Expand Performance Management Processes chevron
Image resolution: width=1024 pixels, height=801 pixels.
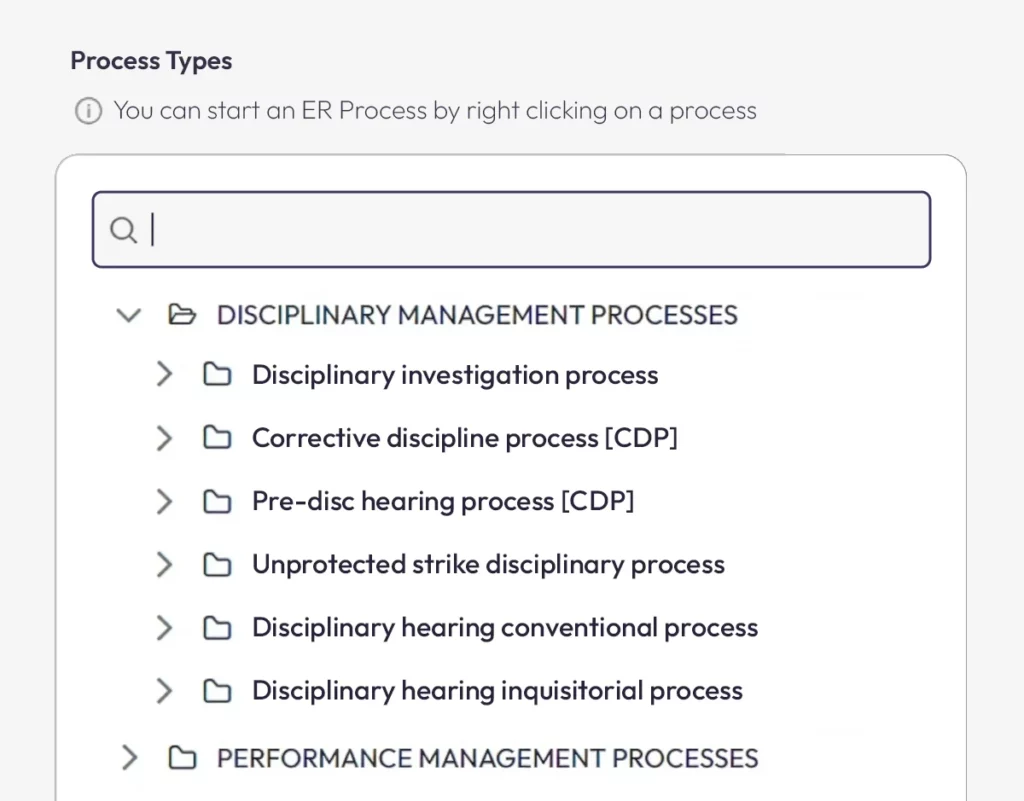(130, 758)
